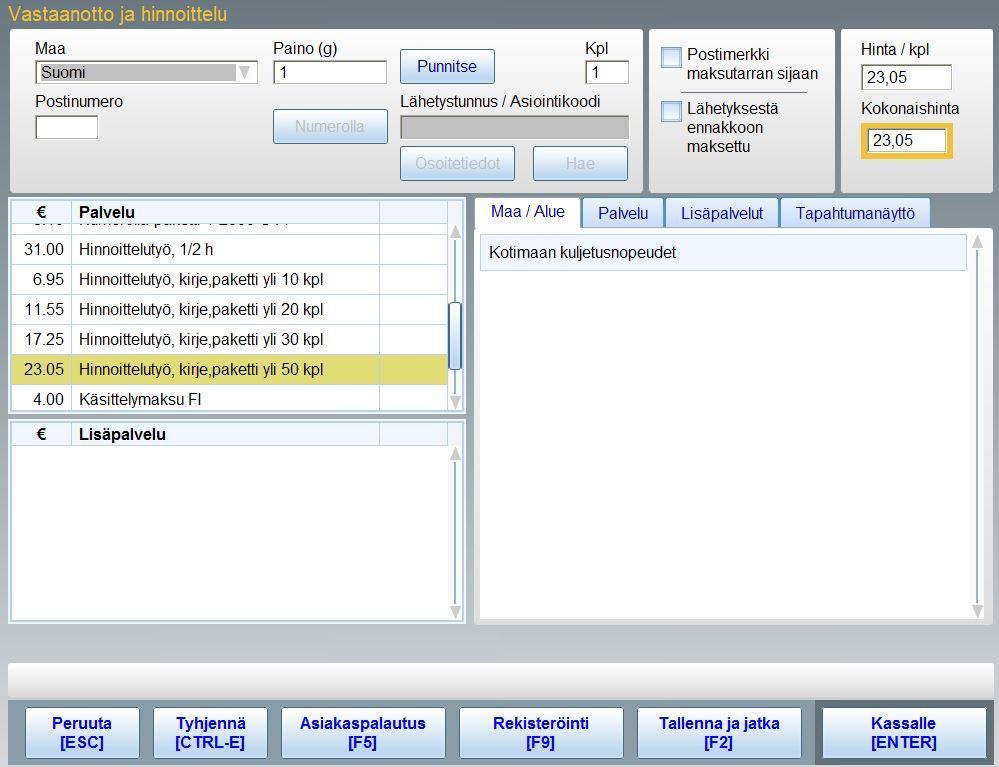Viewport: 999px width, 767px height.
Task: Click the Hinta / kpl price field
Action: (906, 78)
